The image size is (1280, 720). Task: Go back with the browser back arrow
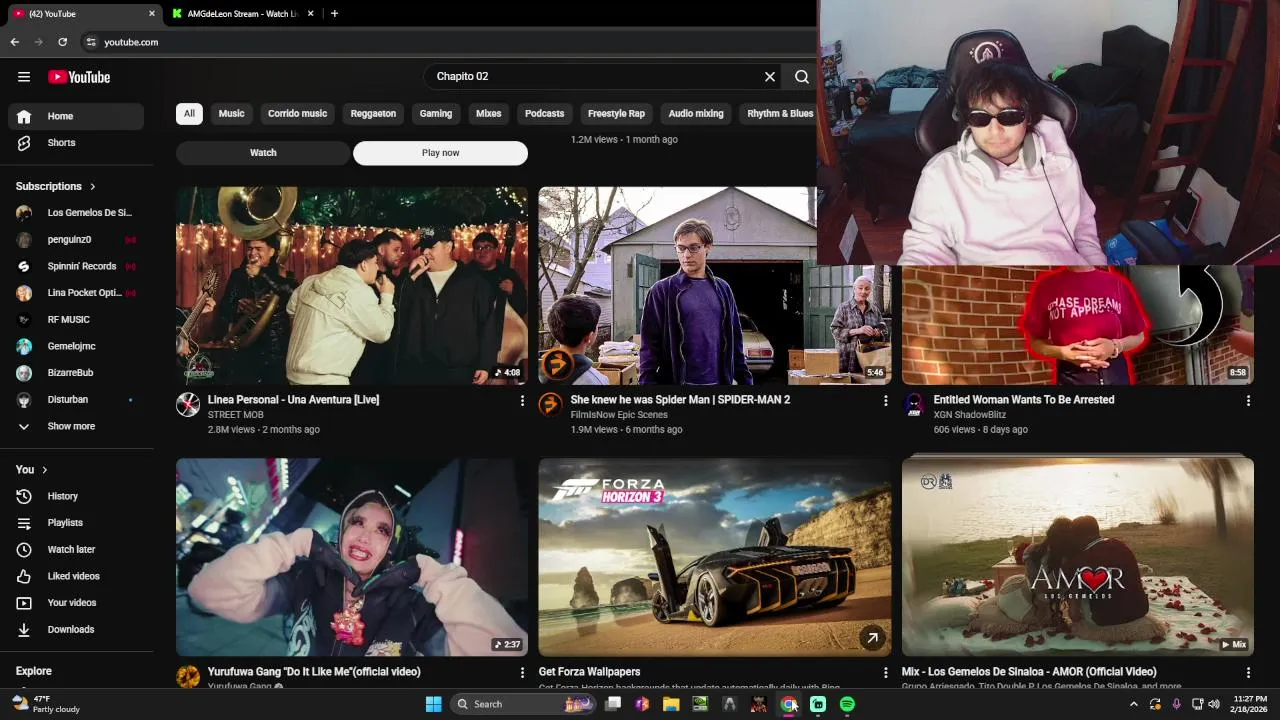14,42
